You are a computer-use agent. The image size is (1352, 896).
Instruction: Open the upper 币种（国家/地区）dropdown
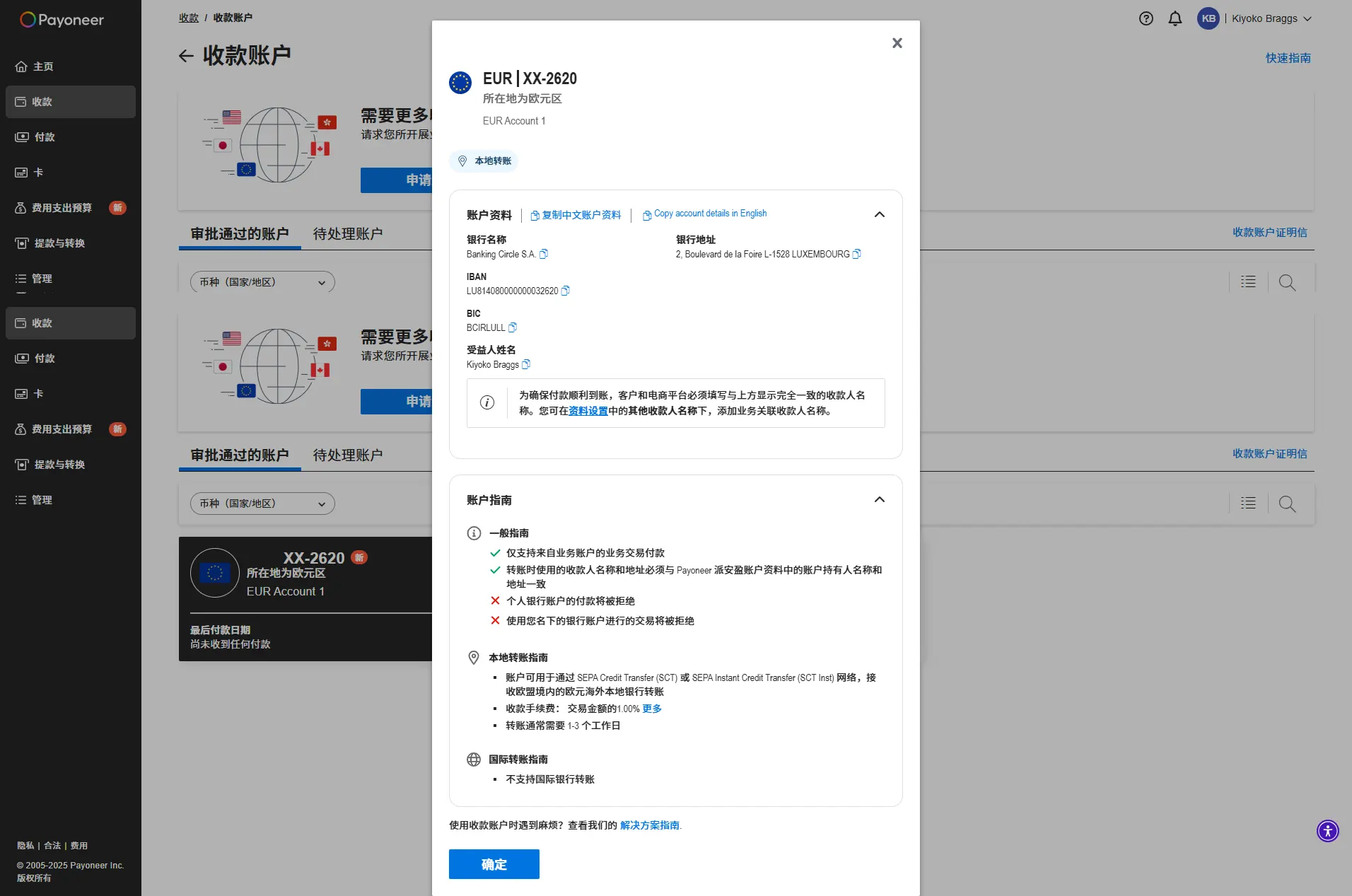[262, 282]
